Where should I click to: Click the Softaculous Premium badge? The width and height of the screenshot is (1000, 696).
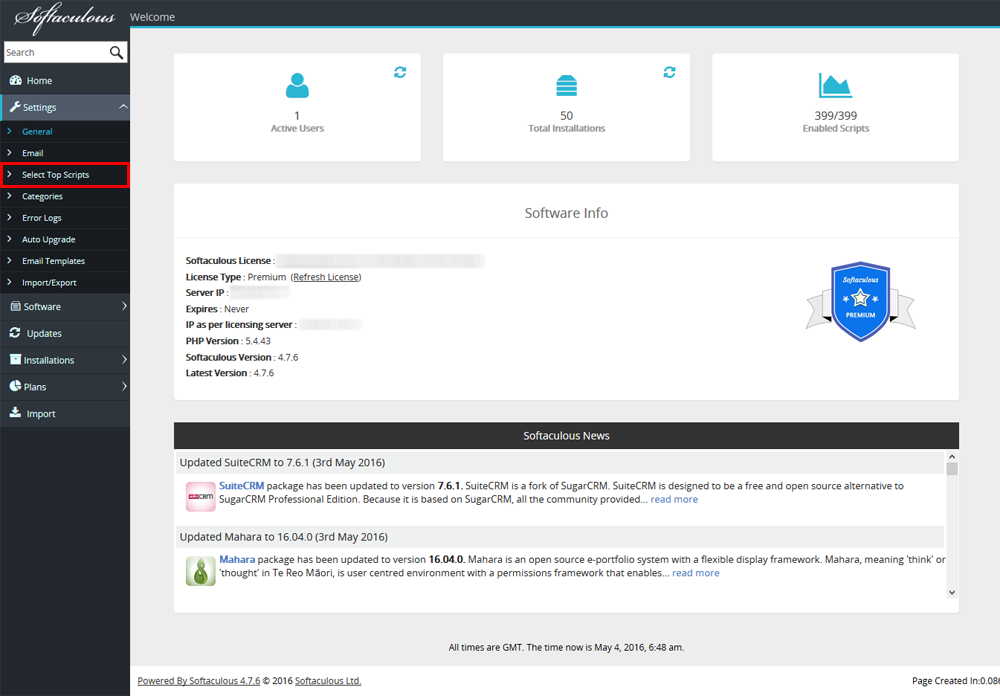[860, 302]
